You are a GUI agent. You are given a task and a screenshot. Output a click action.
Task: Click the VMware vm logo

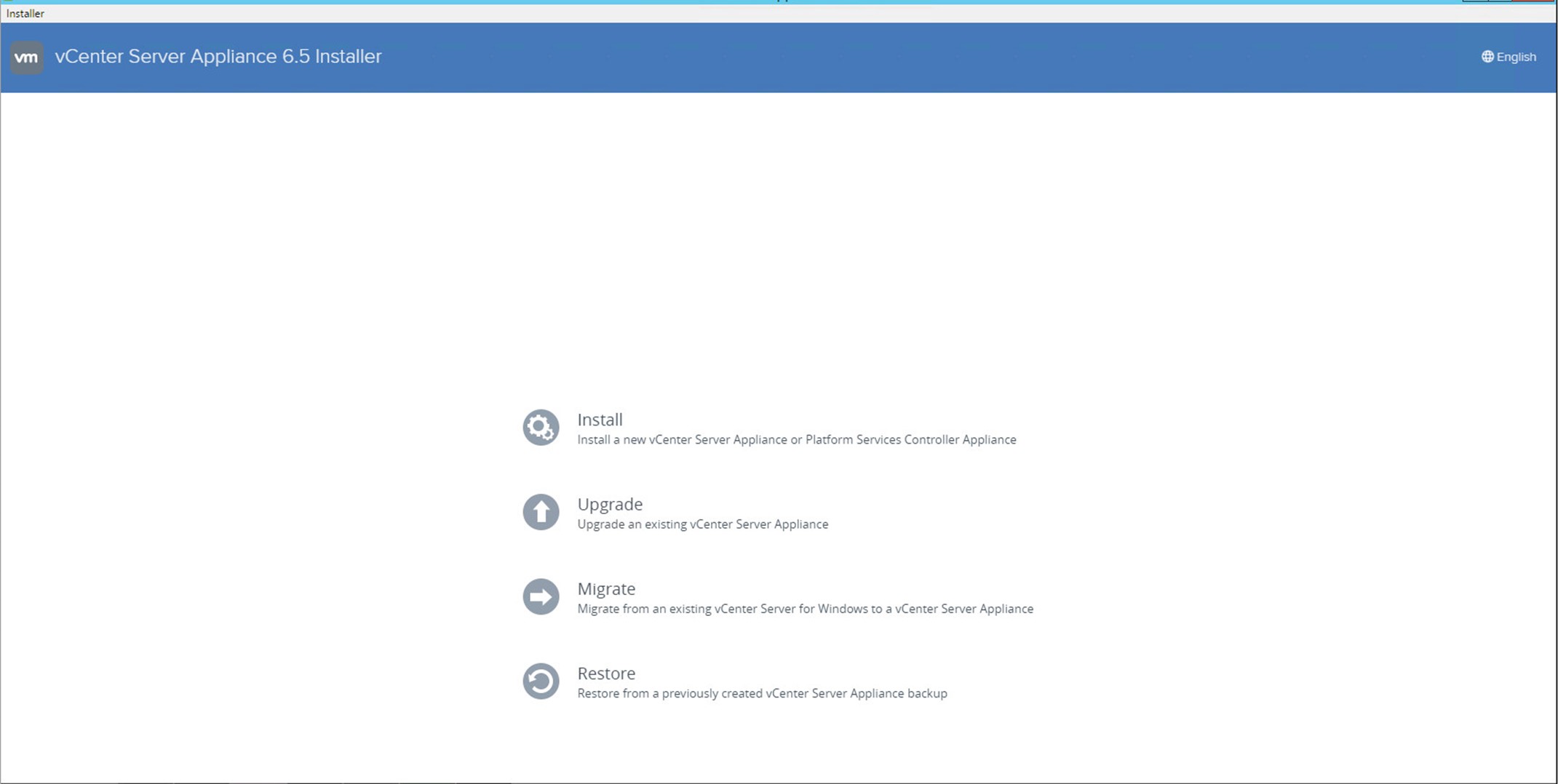[27, 57]
